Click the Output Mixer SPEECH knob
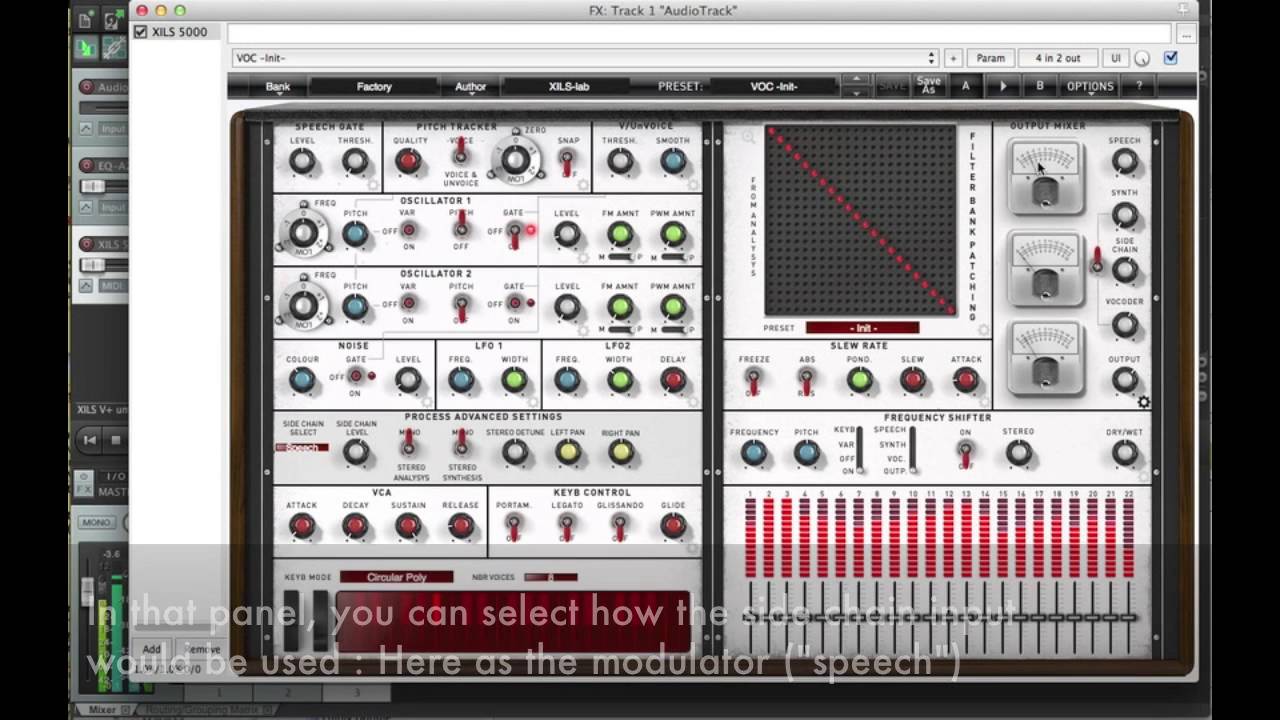Image resolution: width=1280 pixels, height=720 pixels. (1125, 161)
